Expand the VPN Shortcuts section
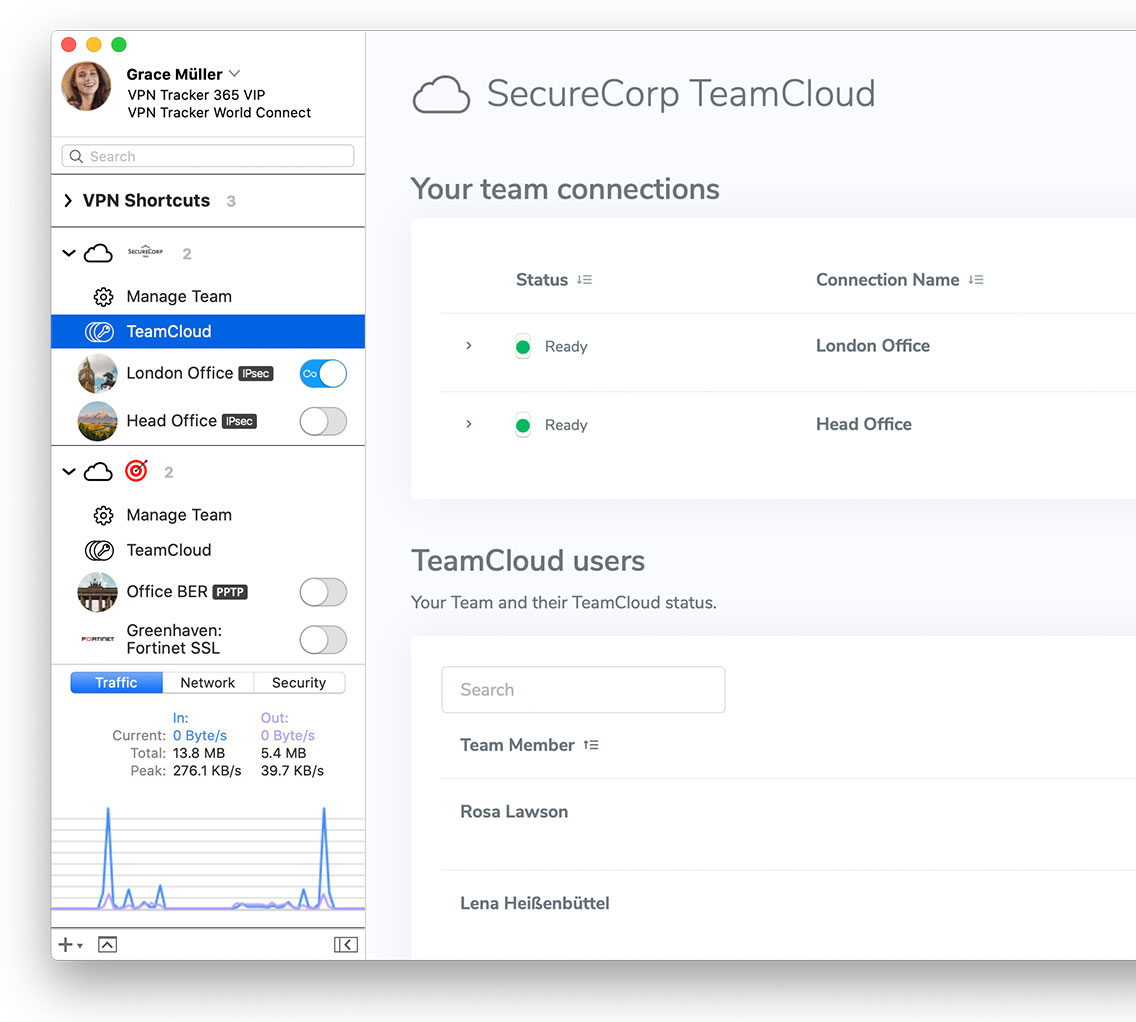The height and width of the screenshot is (1022, 1136). 68,201
